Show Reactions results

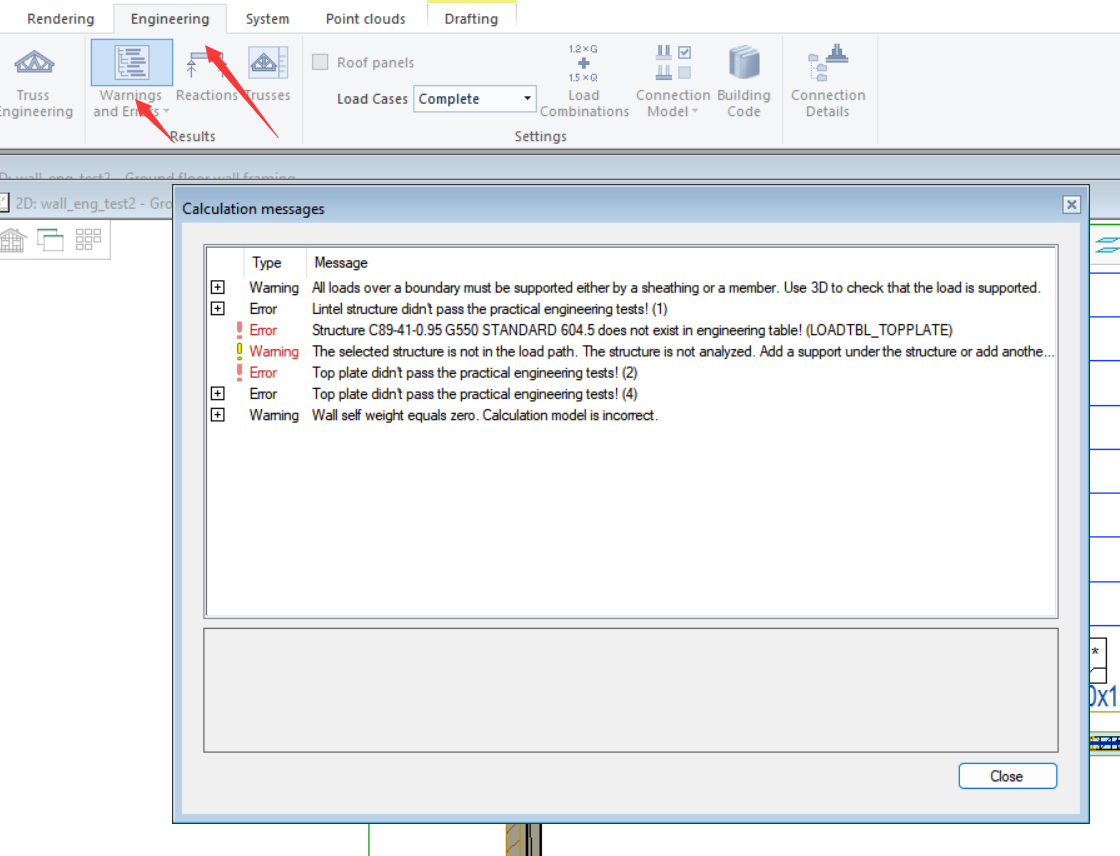point(206,76)
